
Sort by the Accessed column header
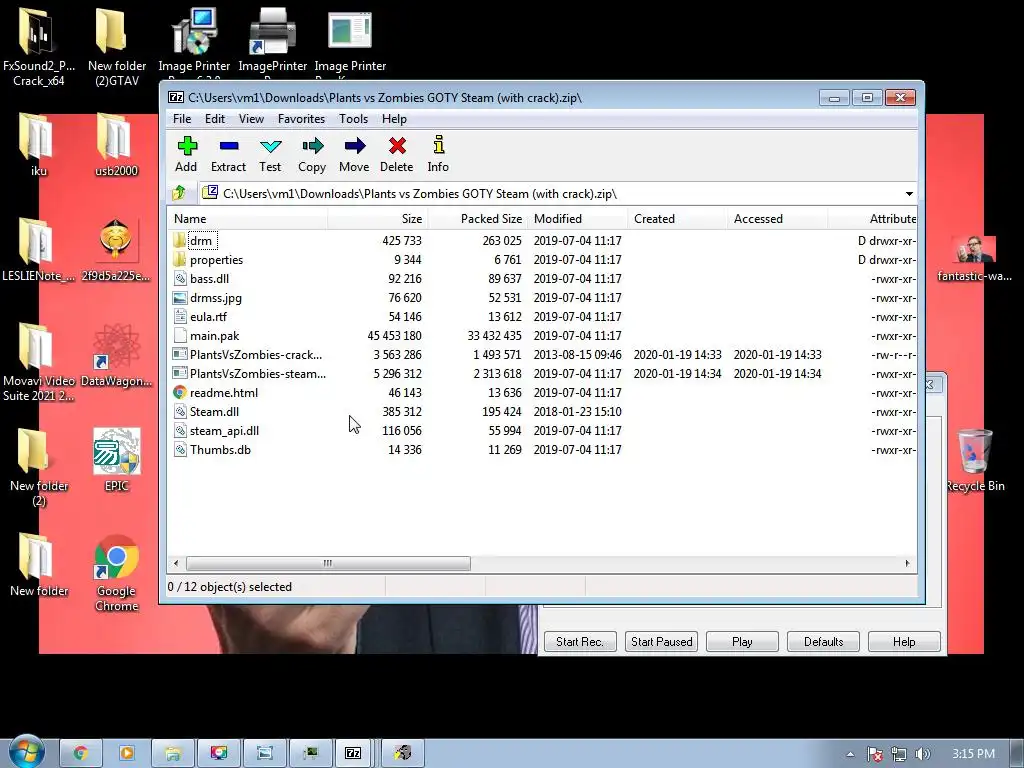coord(777,219)
